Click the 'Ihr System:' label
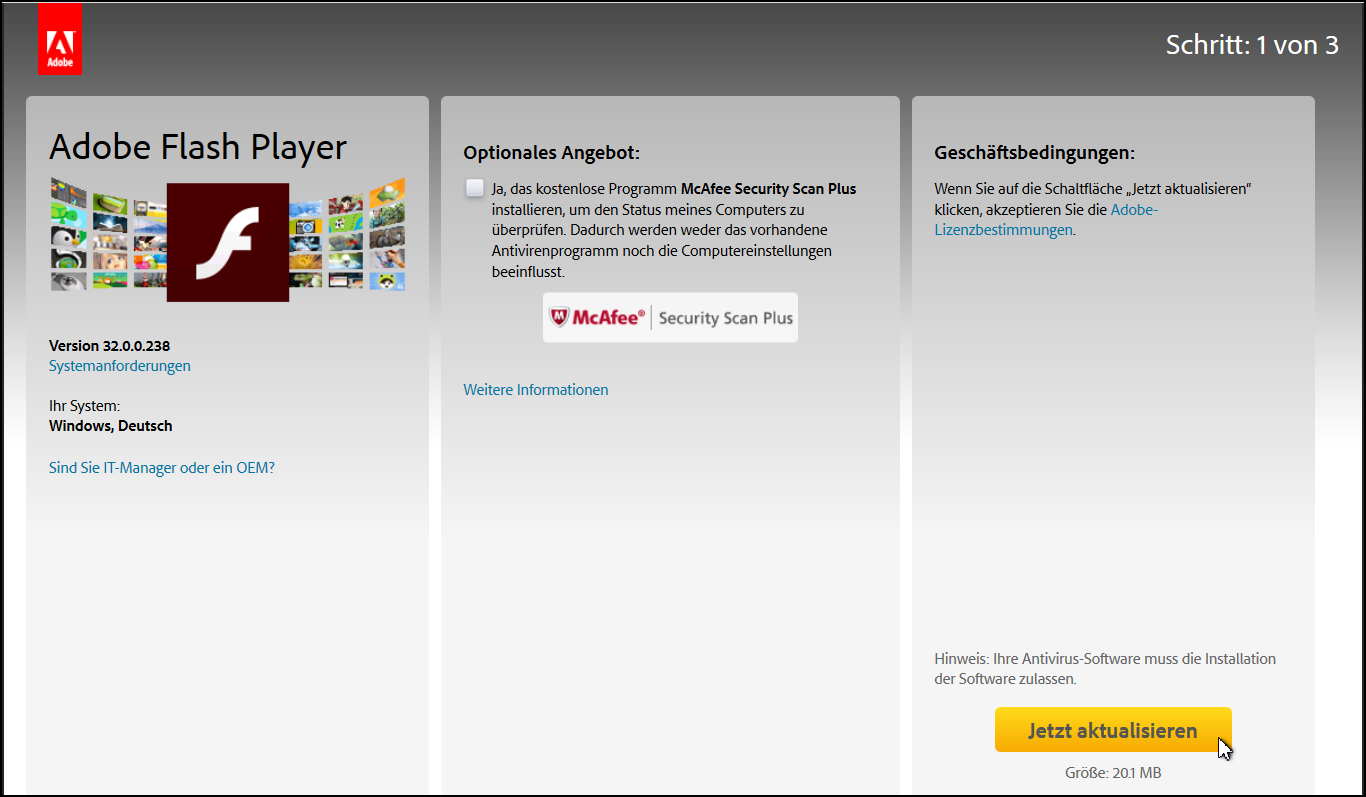The height and width of the screenshot is (797, 1366). 84,406
